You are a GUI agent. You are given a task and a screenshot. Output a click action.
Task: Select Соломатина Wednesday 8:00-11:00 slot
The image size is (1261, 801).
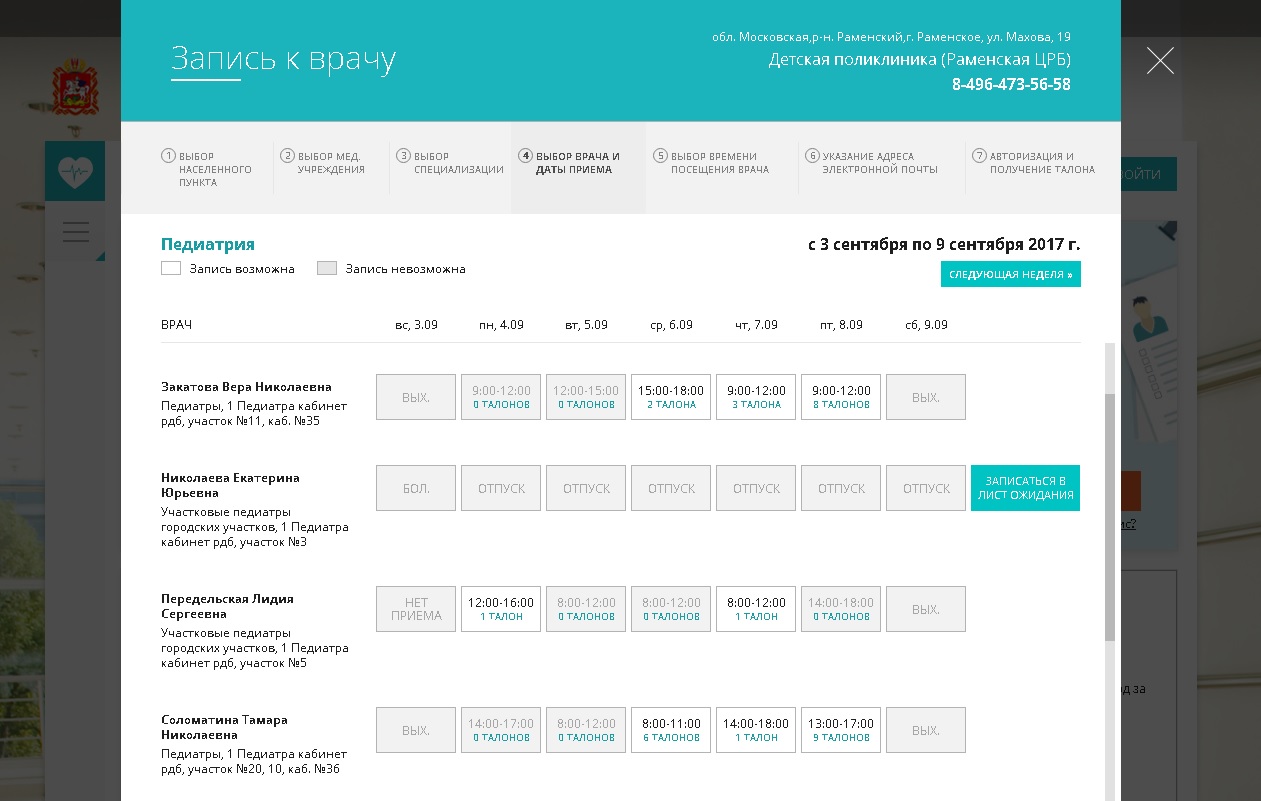[x=671, y=730]
